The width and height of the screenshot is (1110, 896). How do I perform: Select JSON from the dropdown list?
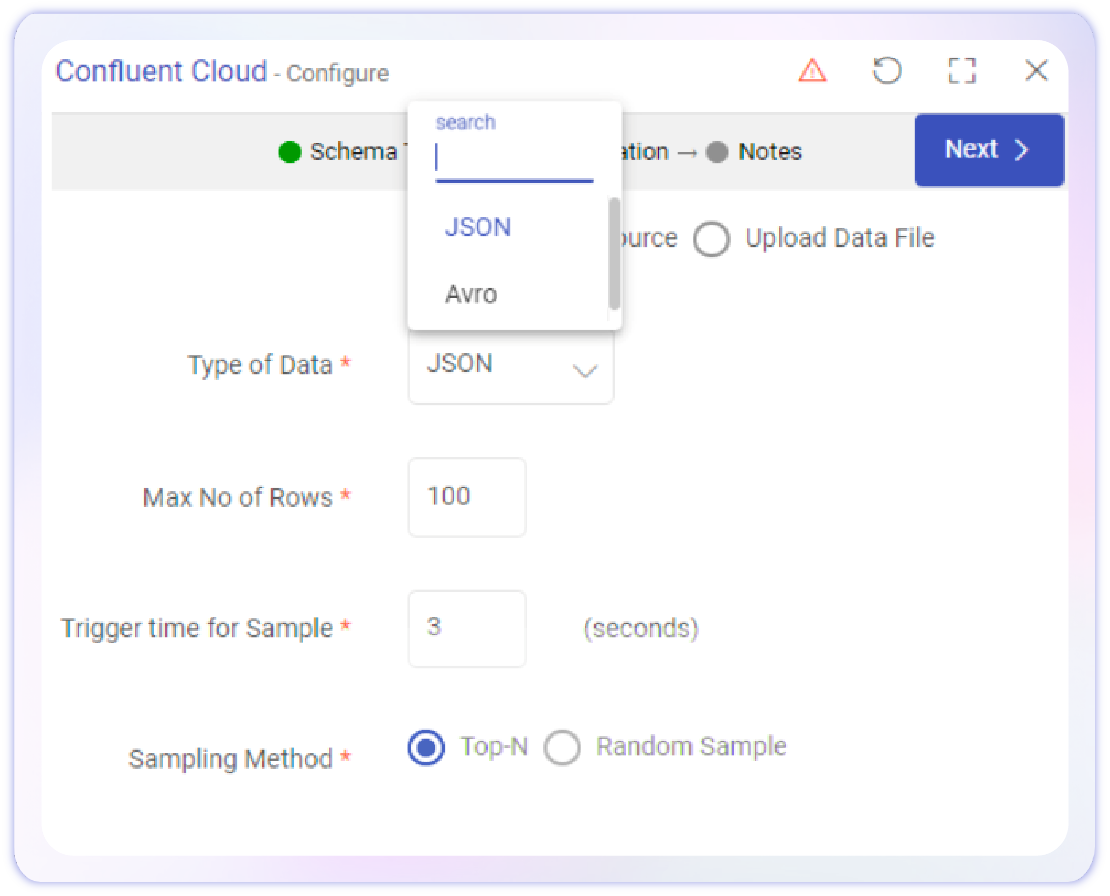(478, 228)
